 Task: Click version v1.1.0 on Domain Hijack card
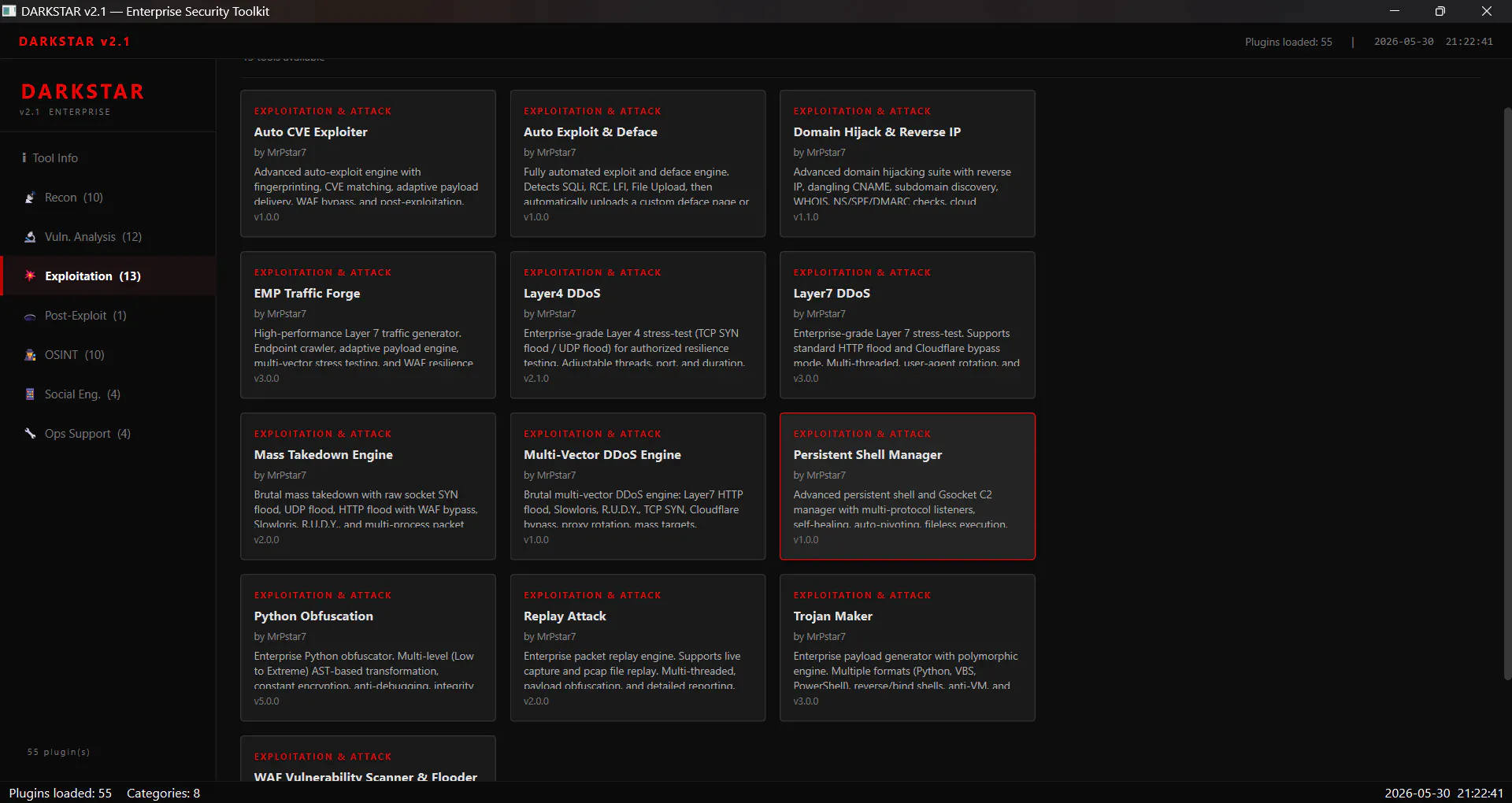click(806, 217)
